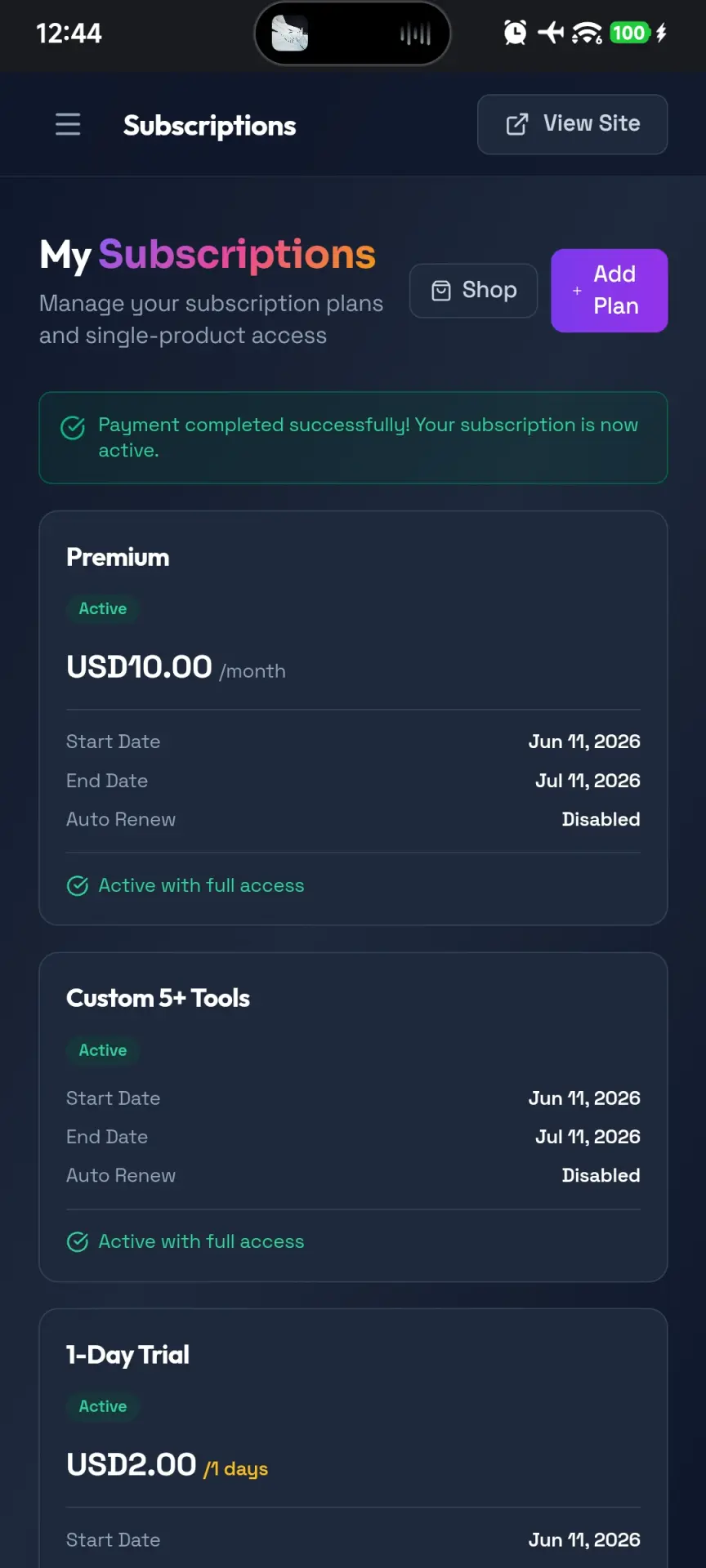
Task: Open the 1-Day Trial subscription card
Action: click(353, 1438)
